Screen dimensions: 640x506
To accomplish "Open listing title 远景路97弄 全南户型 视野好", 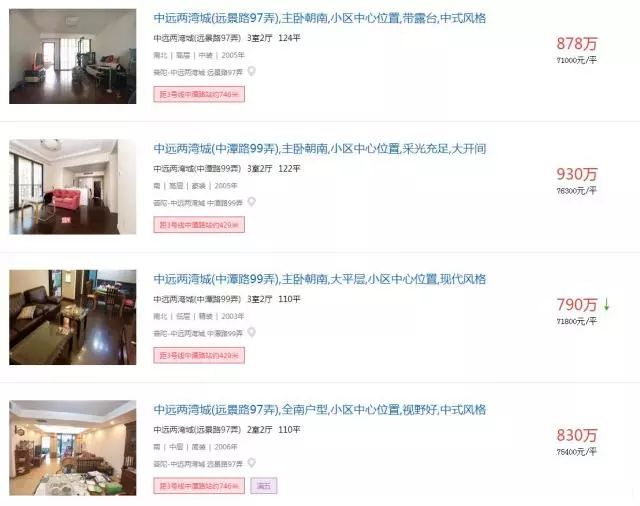I will pyautogui.click(x=320, y=410).
